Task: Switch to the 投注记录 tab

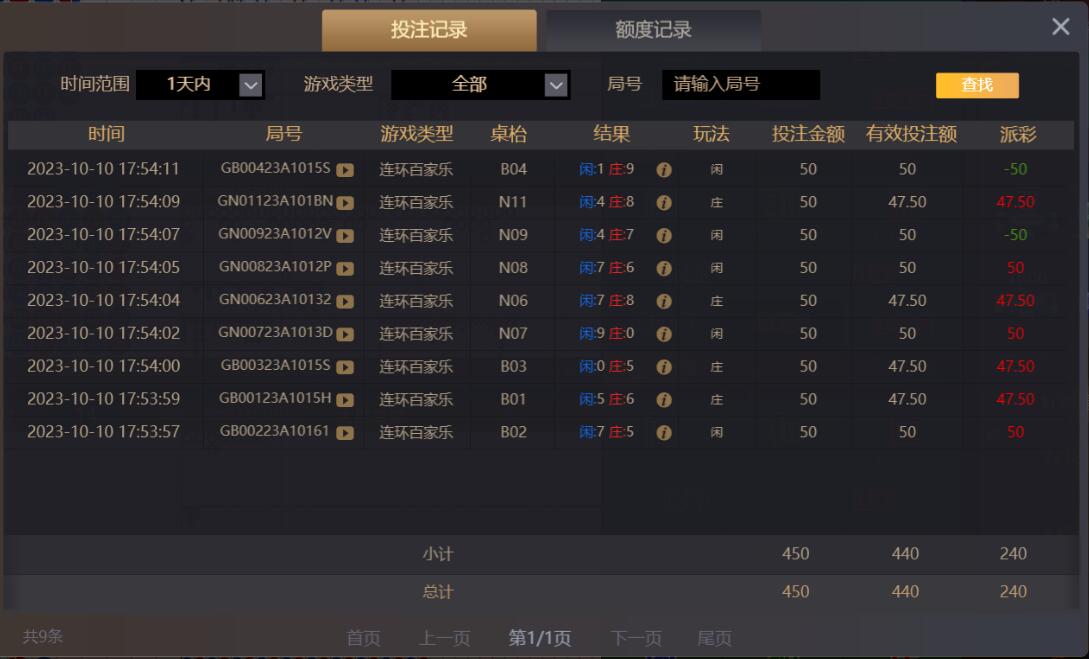Action: coord(429,30)
